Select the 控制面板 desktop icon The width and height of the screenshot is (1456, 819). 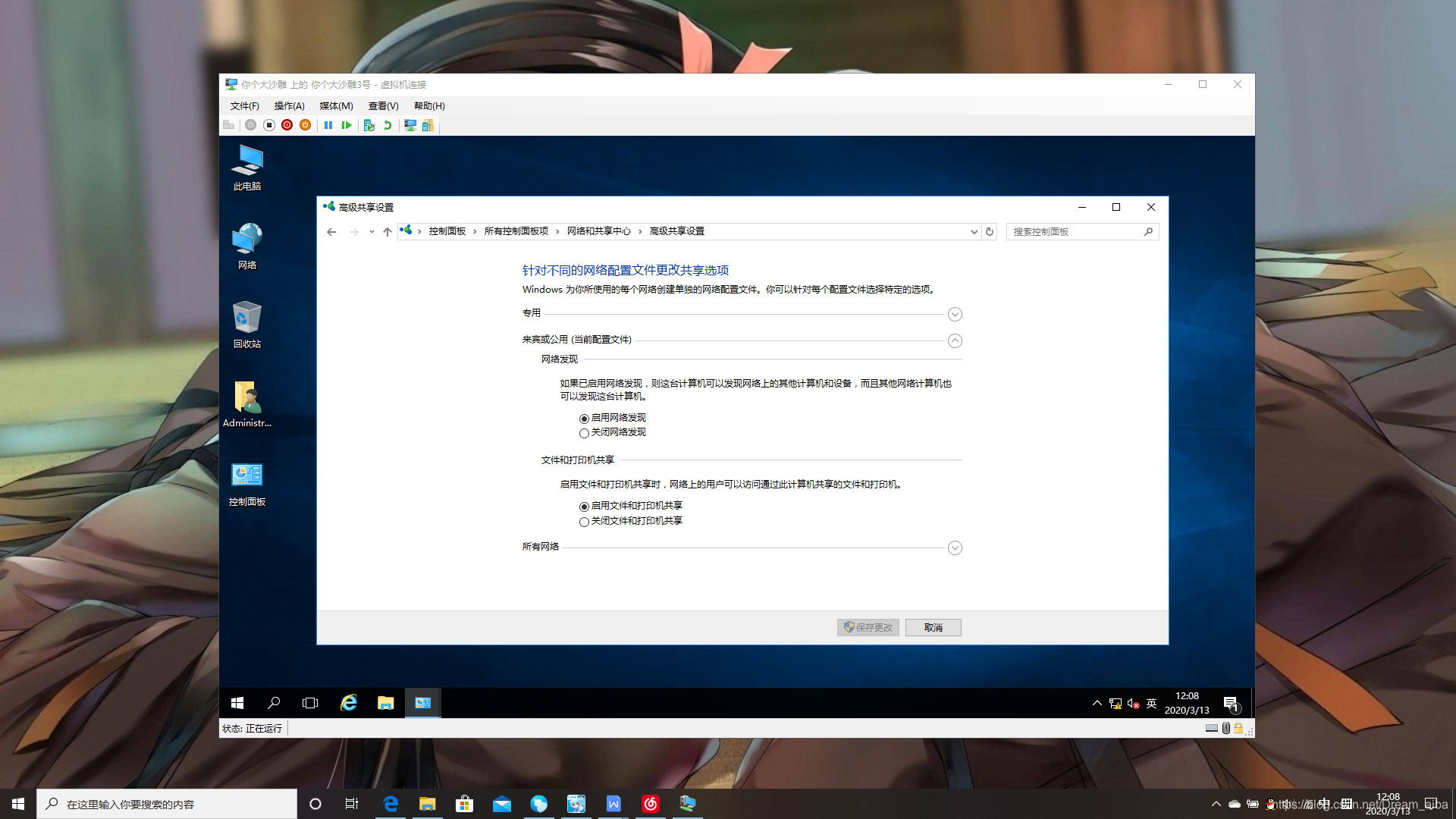click(247, 483)
